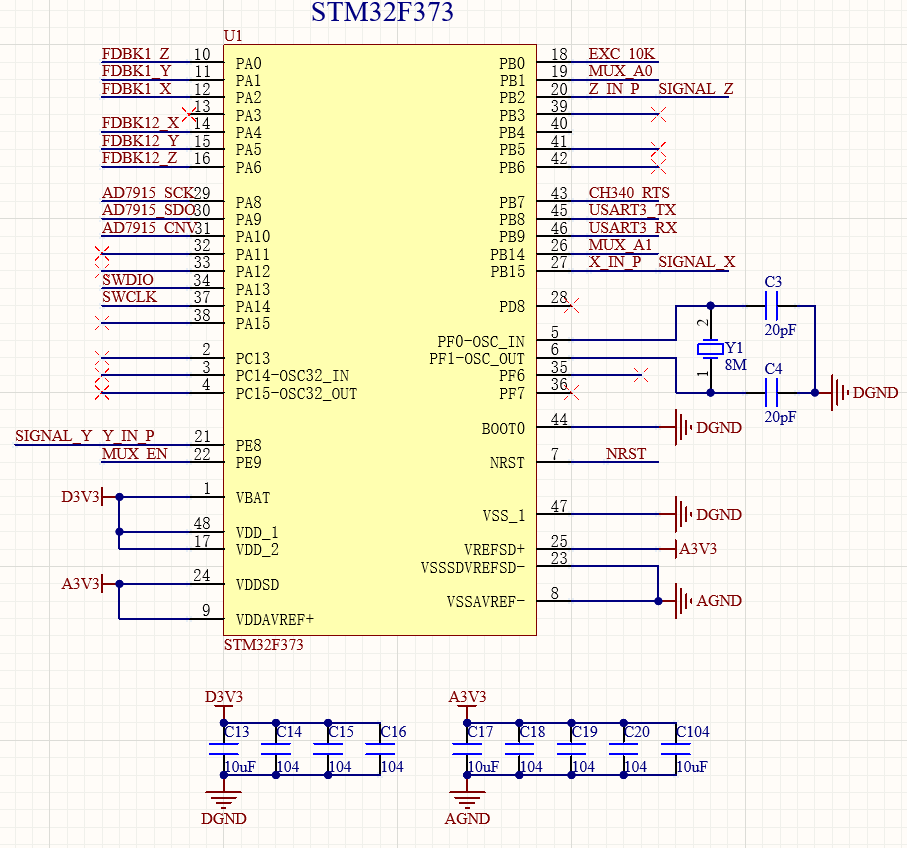Select the C3 capacitor symbol near the crystal
Viewport: 907px width, 848px height.
pyautogui.click(x=771, y=305)
